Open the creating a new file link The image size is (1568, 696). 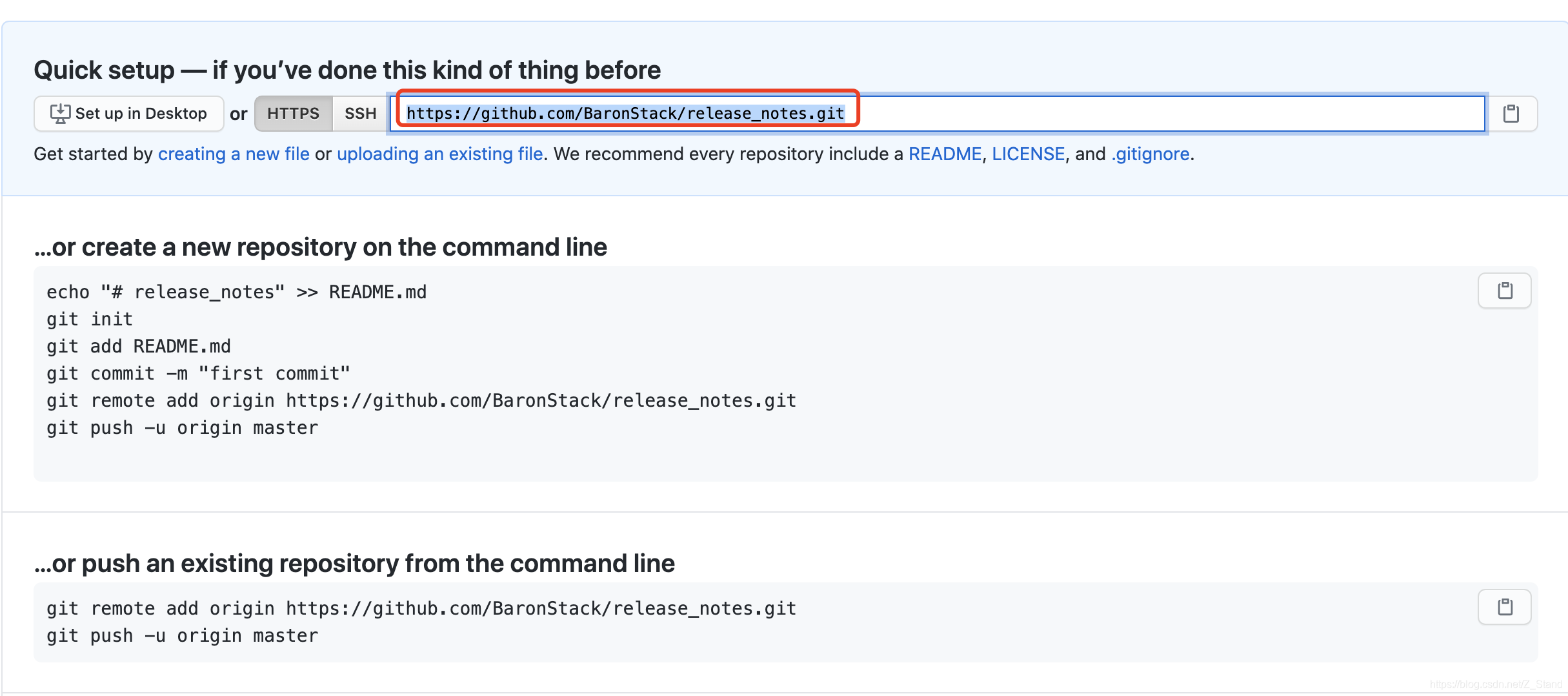[x=235, y=154]
